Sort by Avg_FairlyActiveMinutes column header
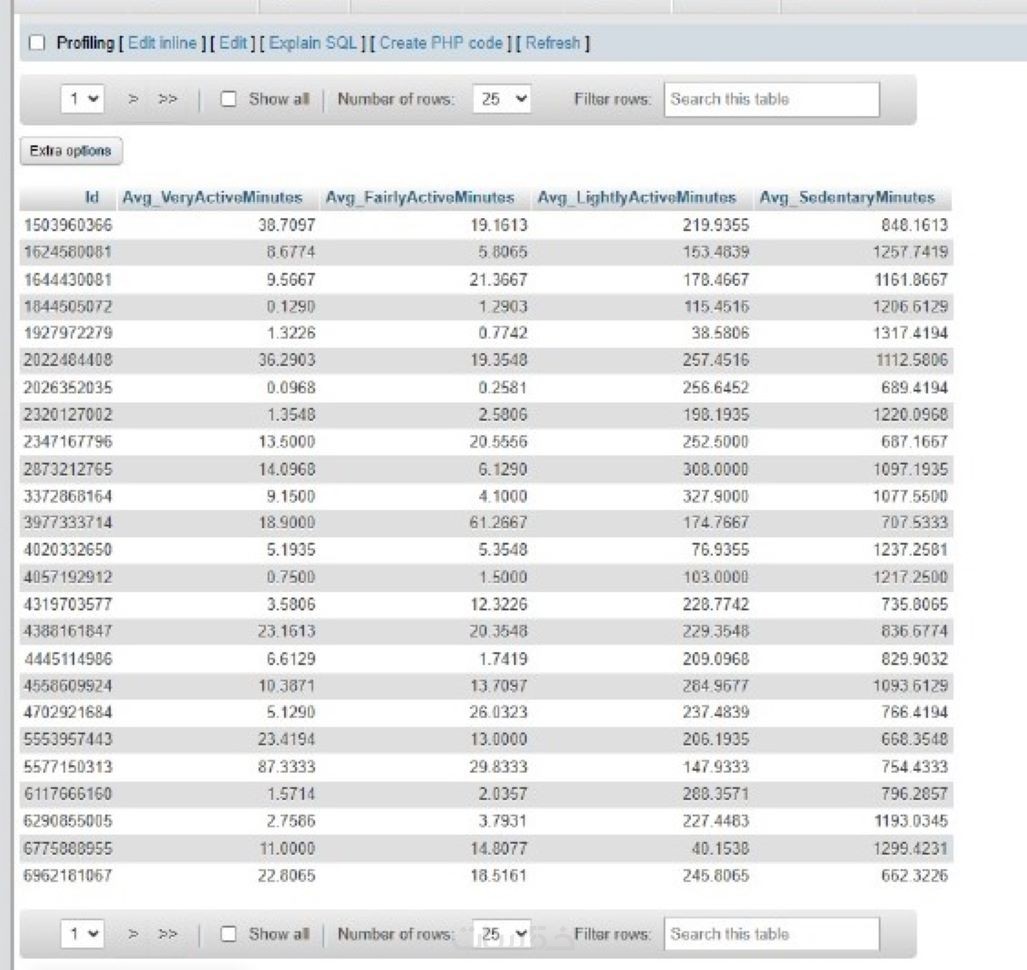1027x970 pixels. pos(420,197)
